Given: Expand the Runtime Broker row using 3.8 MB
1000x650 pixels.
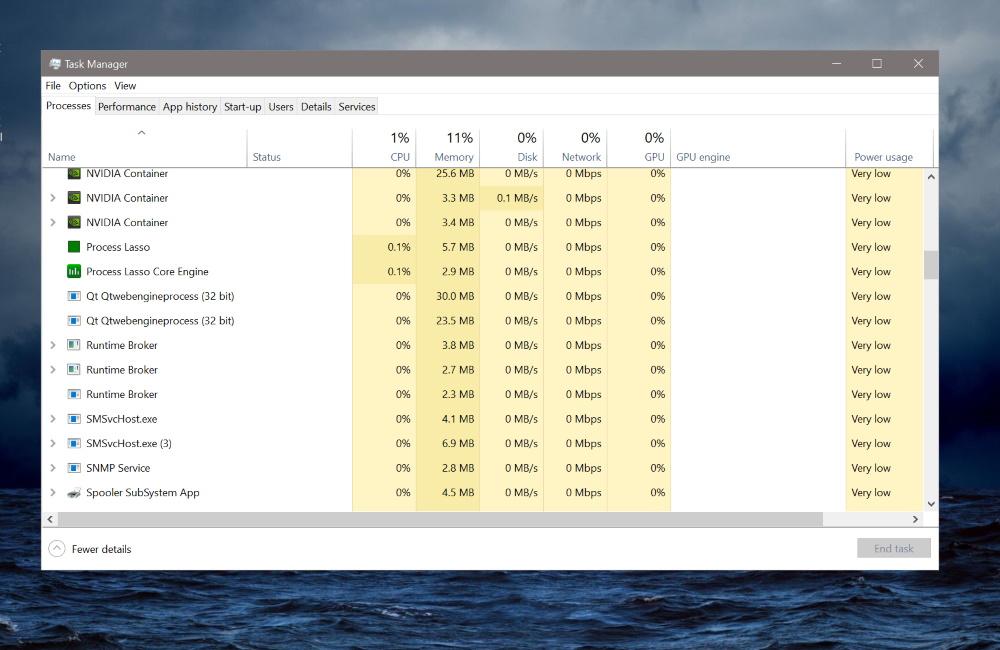Looking at the screenshot, I should tap(53, 345).
